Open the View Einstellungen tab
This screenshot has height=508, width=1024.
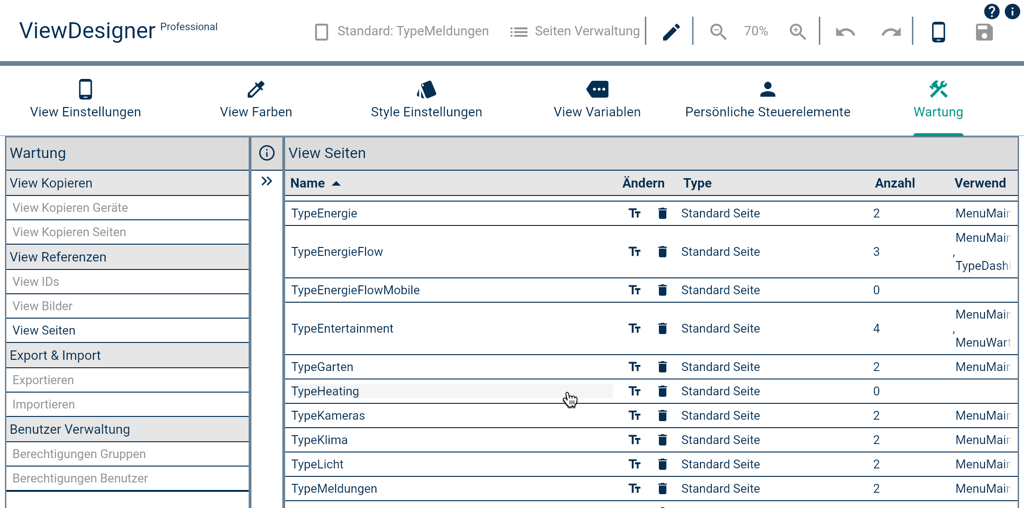point(86,99)
